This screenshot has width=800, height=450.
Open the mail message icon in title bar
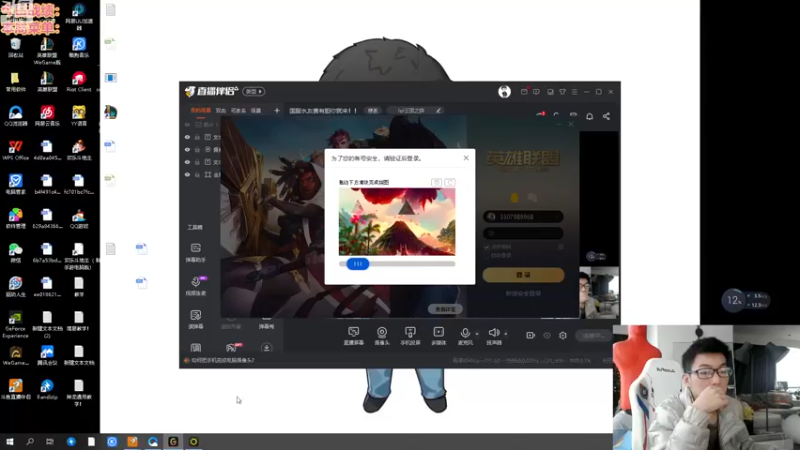(x=524, y=92)
